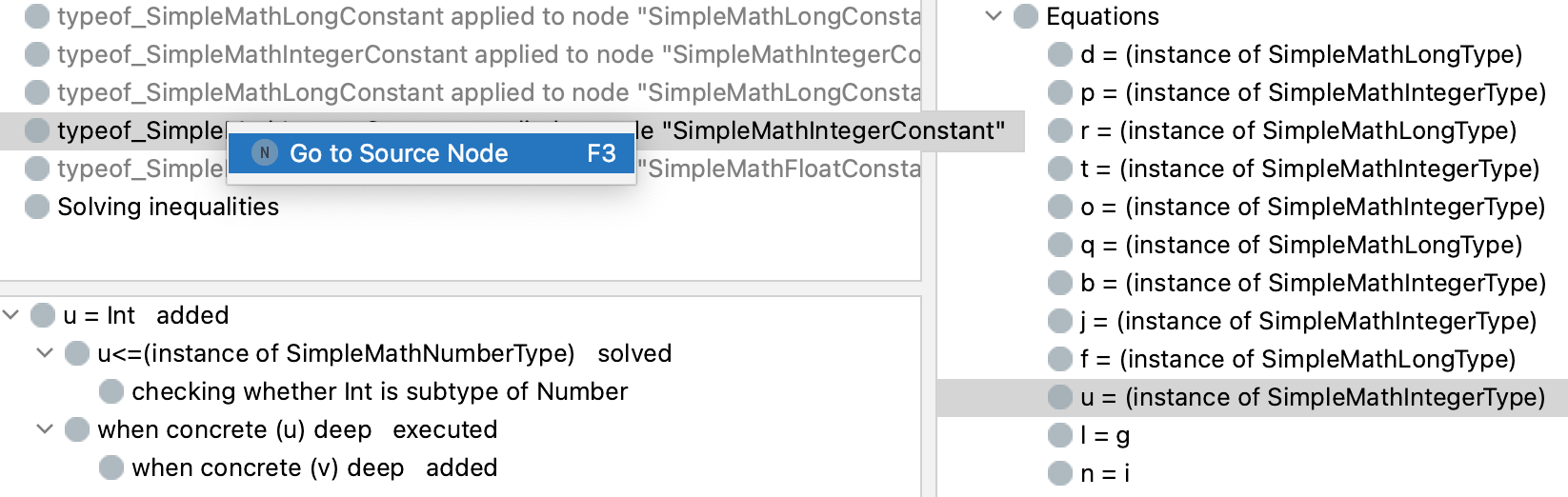Select "checking whether Int is subtype of Number"
The image size is (1568, 497).
(x=379, y=391)
